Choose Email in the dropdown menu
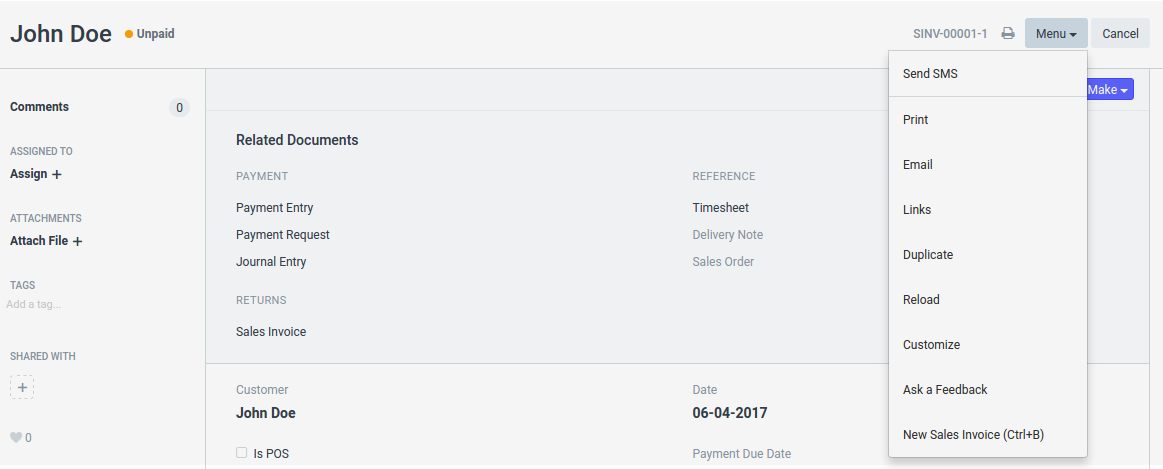The height and width of the screenshot is (469, 1163). click(x=918, y=165)
